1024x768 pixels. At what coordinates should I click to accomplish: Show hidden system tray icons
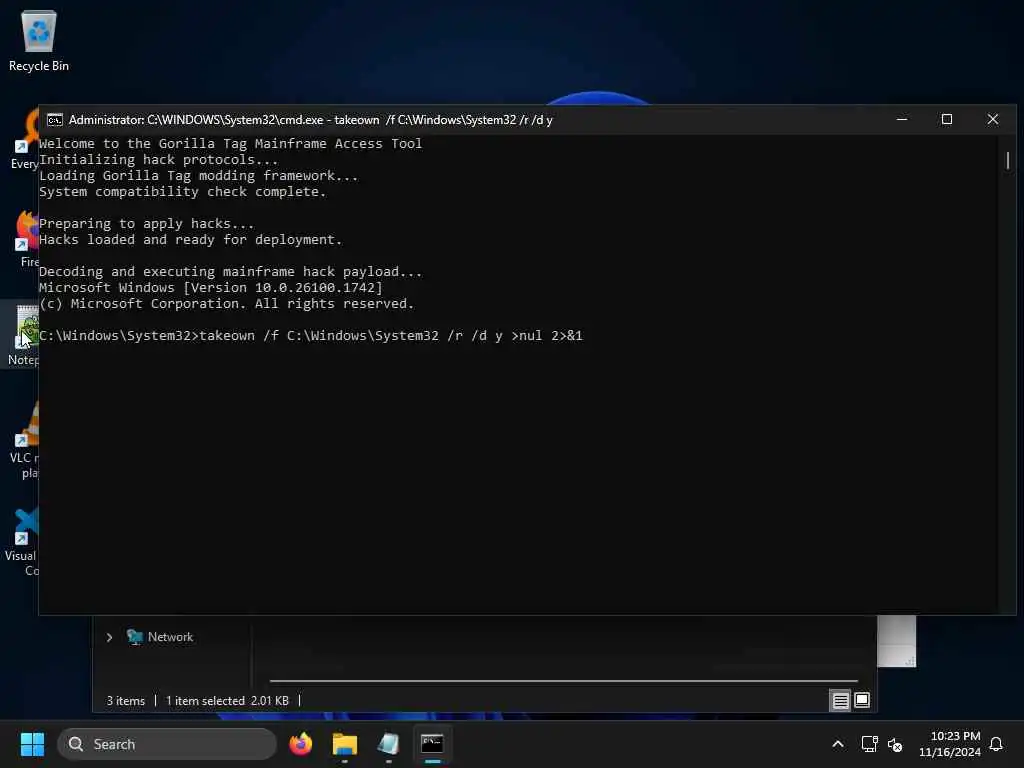(838, 744)
